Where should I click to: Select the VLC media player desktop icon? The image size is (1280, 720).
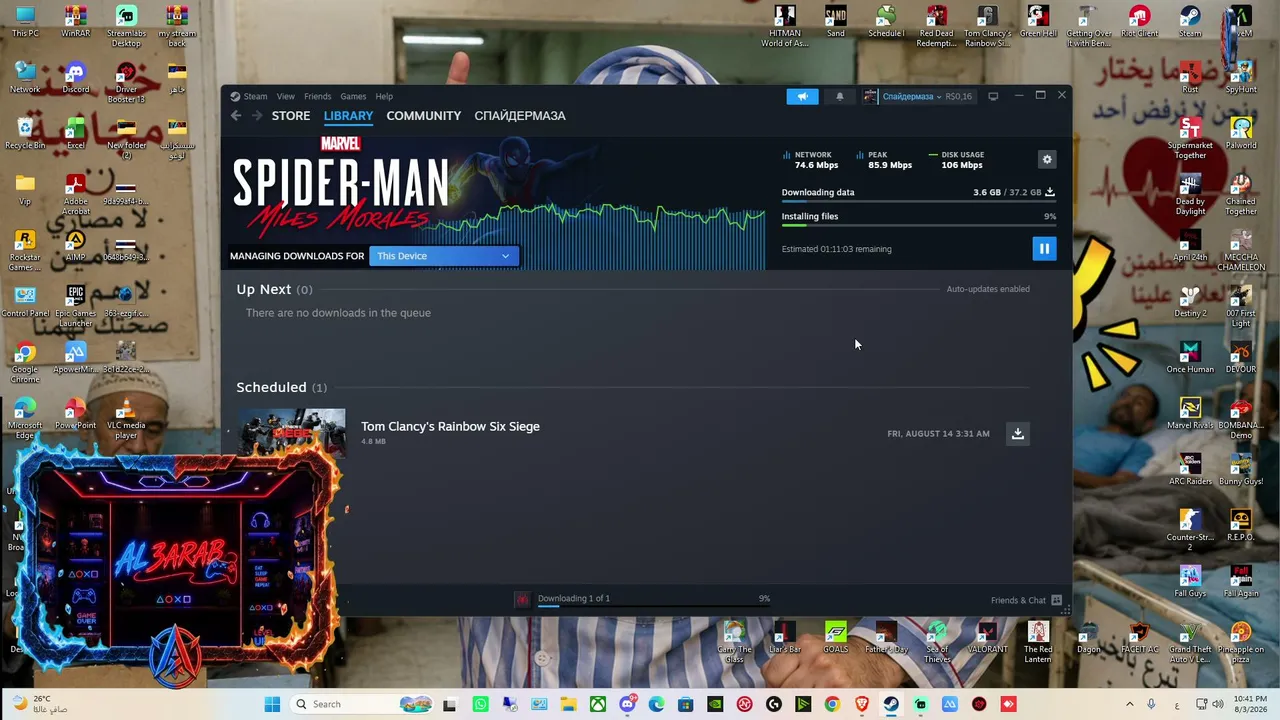pos(126,419)
